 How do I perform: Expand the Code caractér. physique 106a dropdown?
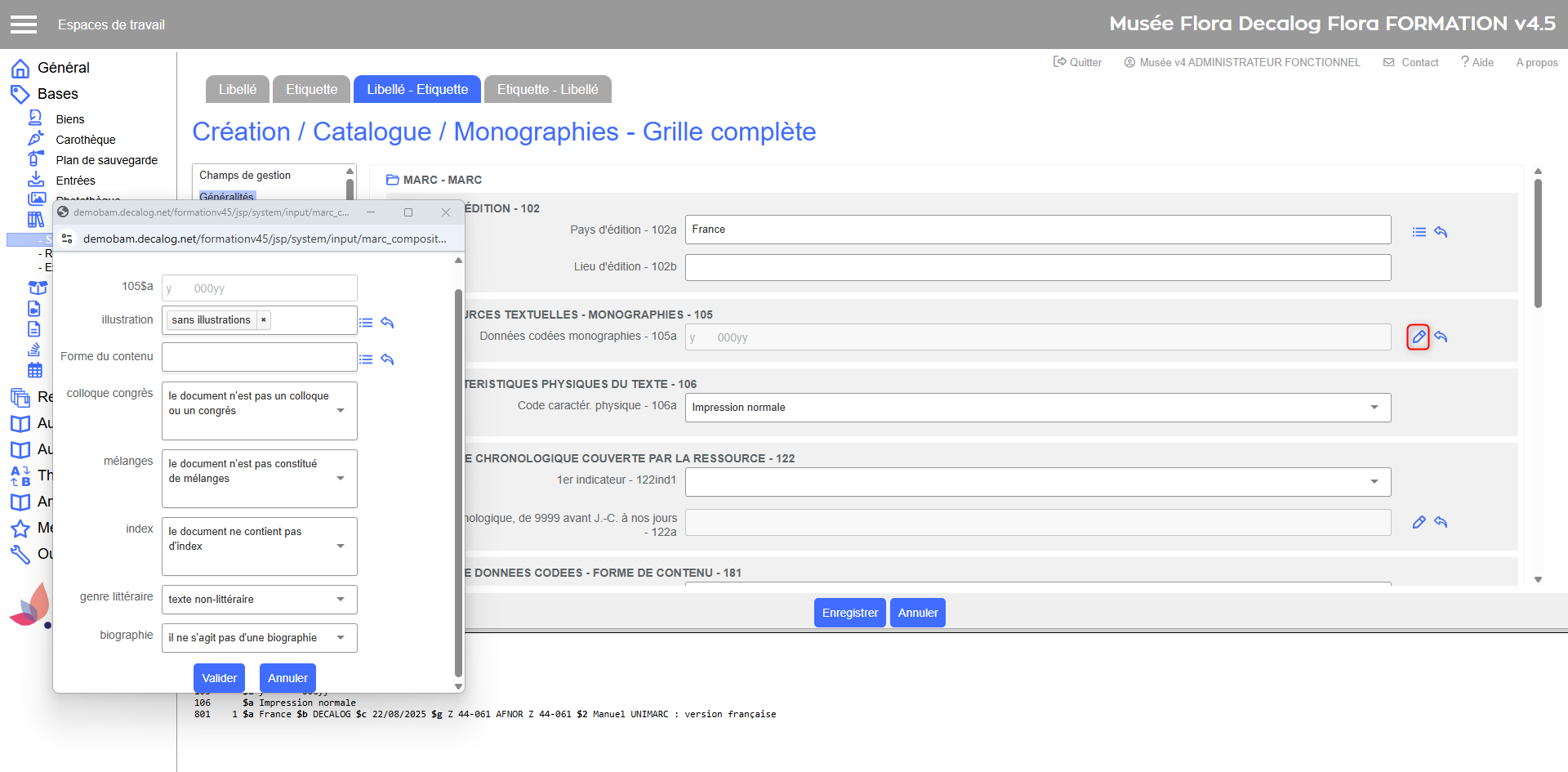tap(1374, 407)
